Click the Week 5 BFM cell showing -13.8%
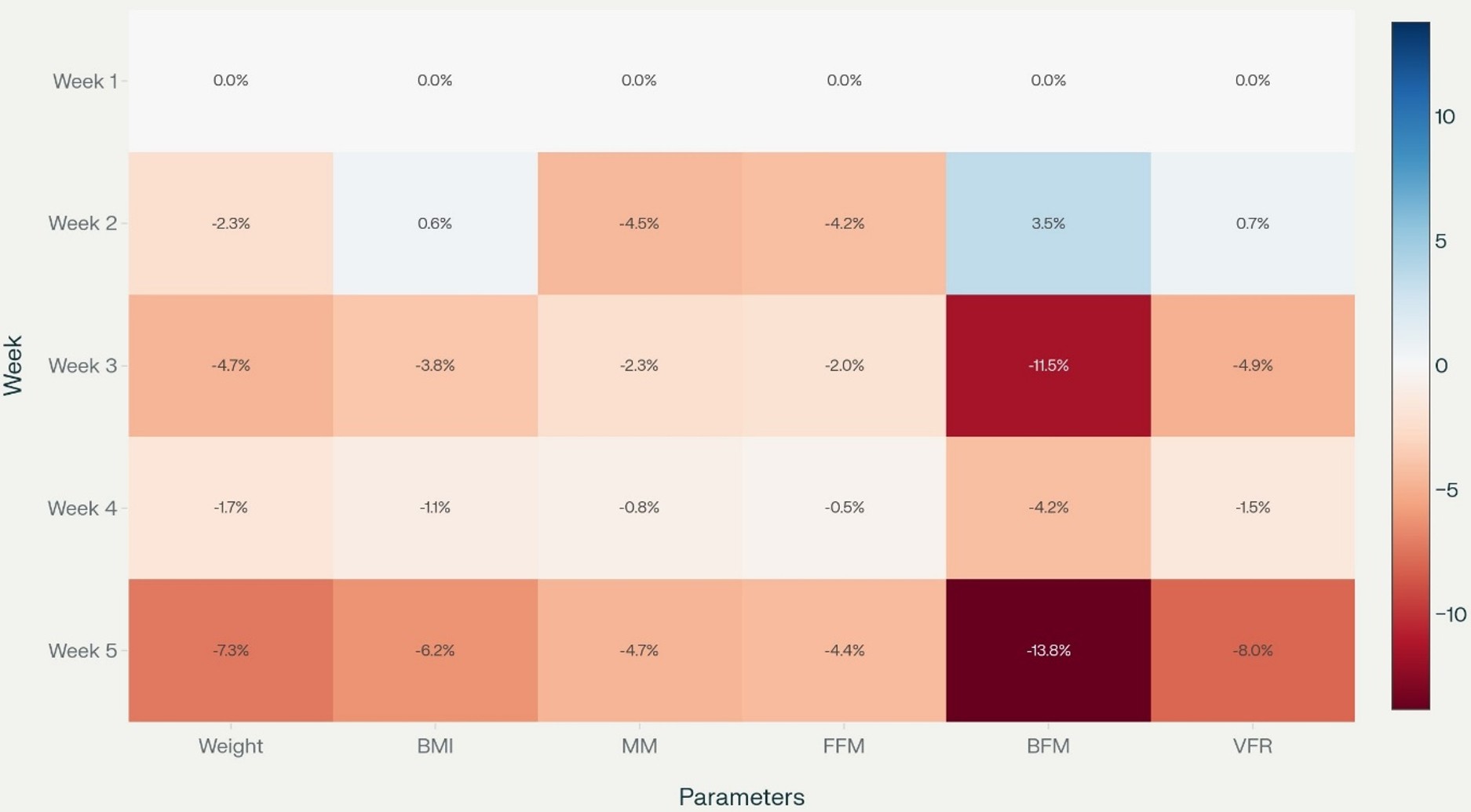 [1048, 650]
